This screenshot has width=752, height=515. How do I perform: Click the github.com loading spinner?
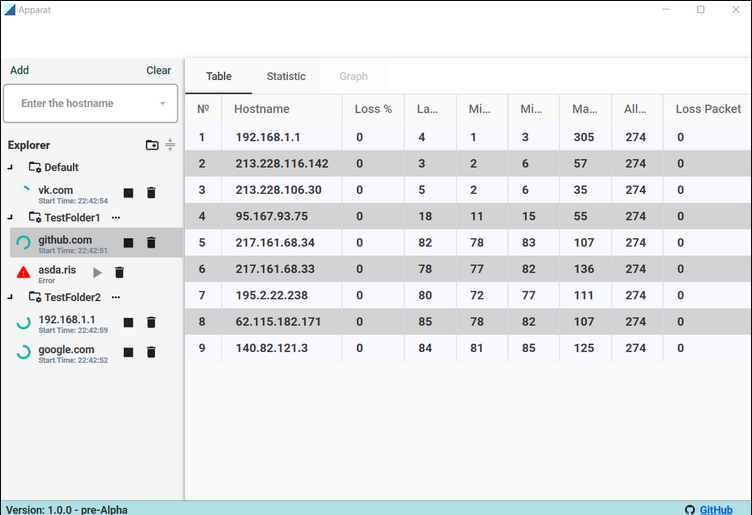click(23, 243)
